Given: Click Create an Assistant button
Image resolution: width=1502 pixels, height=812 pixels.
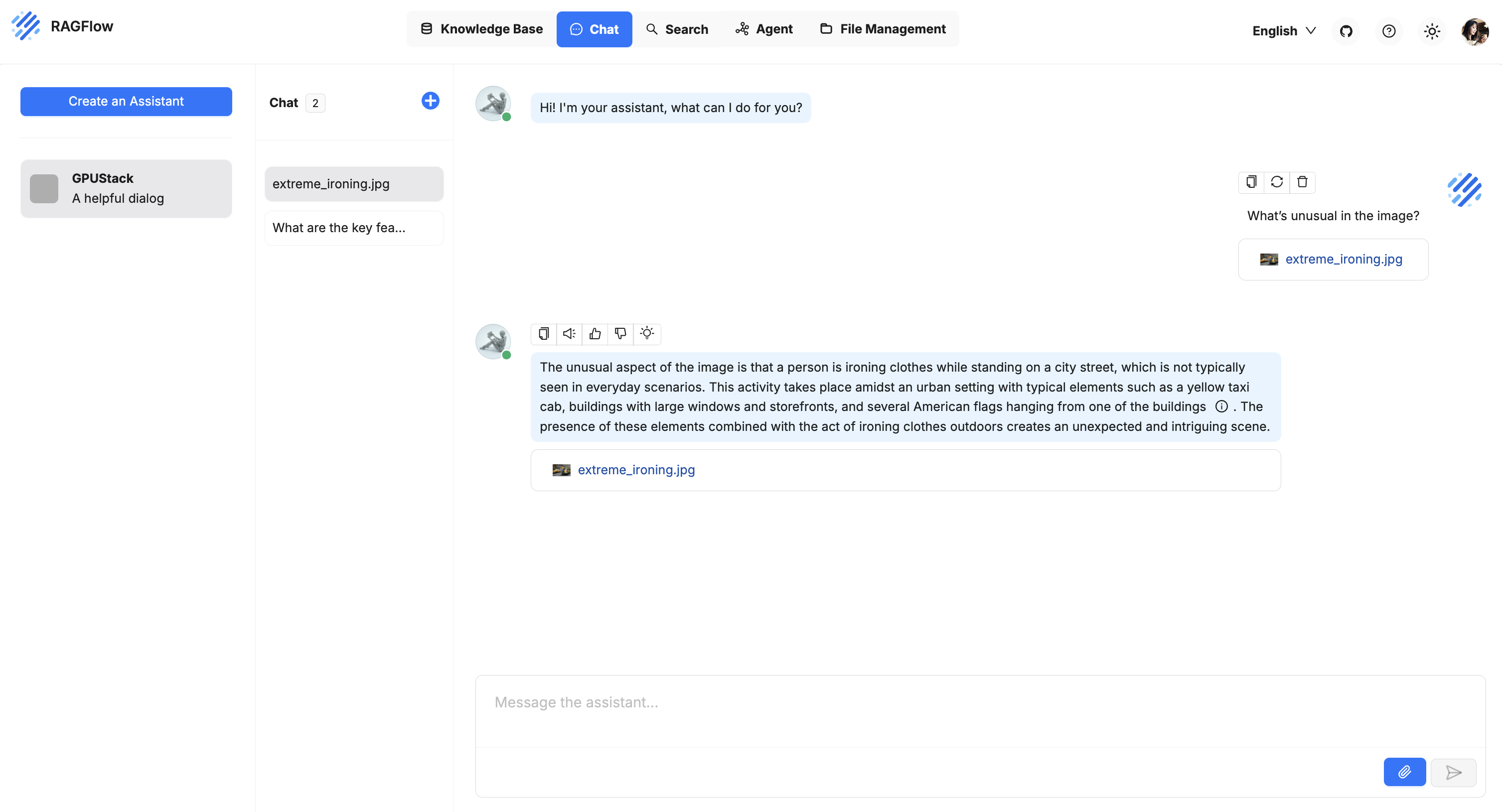Looking at the screenshot, I should [126, 102].
